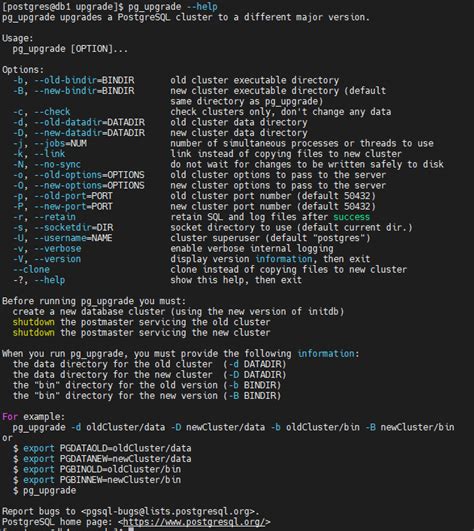Click the --retain option text
This screenshot has width=474, height=531.
55,217
